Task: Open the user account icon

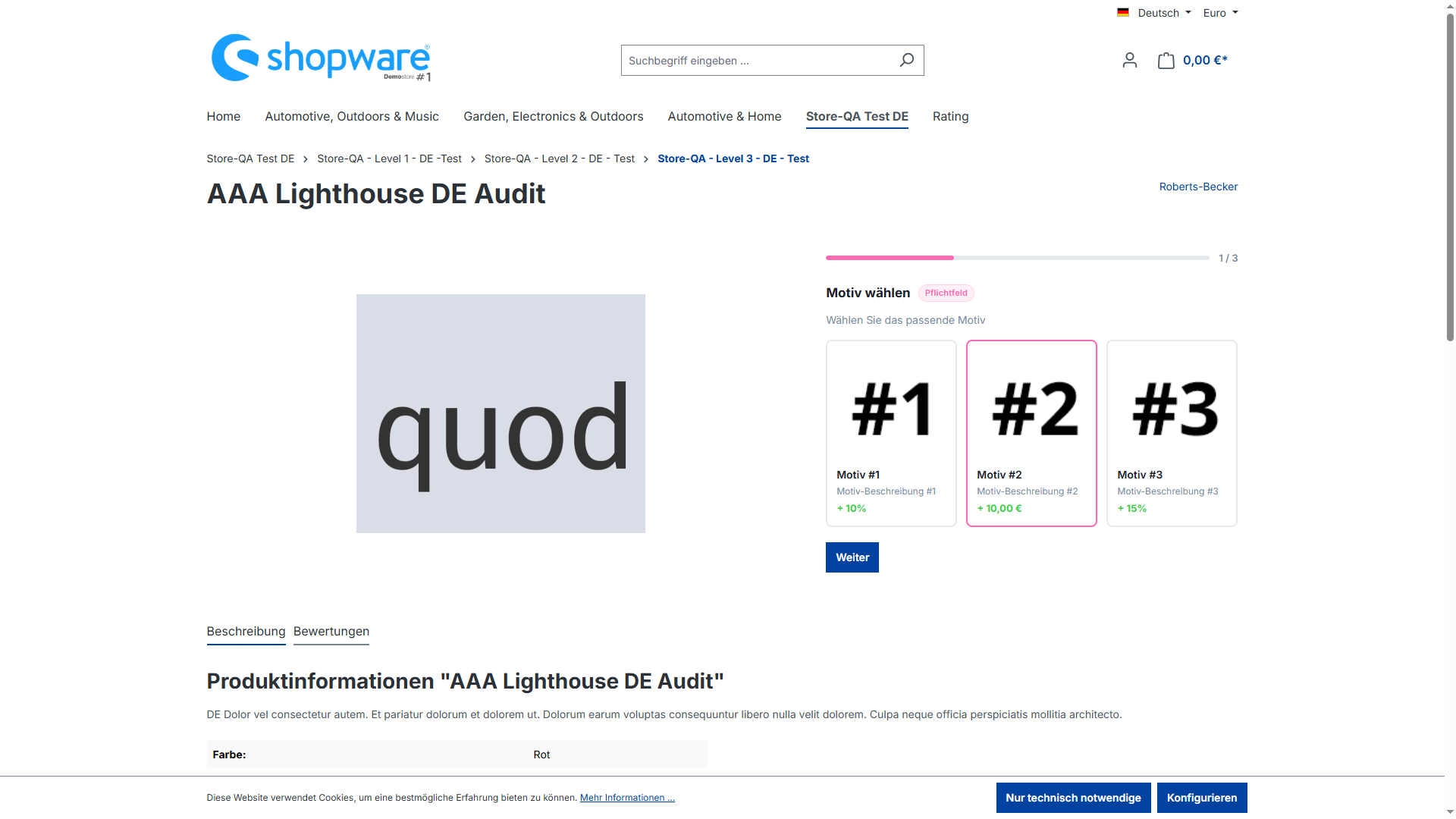Action: pyautogui.click(x=1130, y=60)
